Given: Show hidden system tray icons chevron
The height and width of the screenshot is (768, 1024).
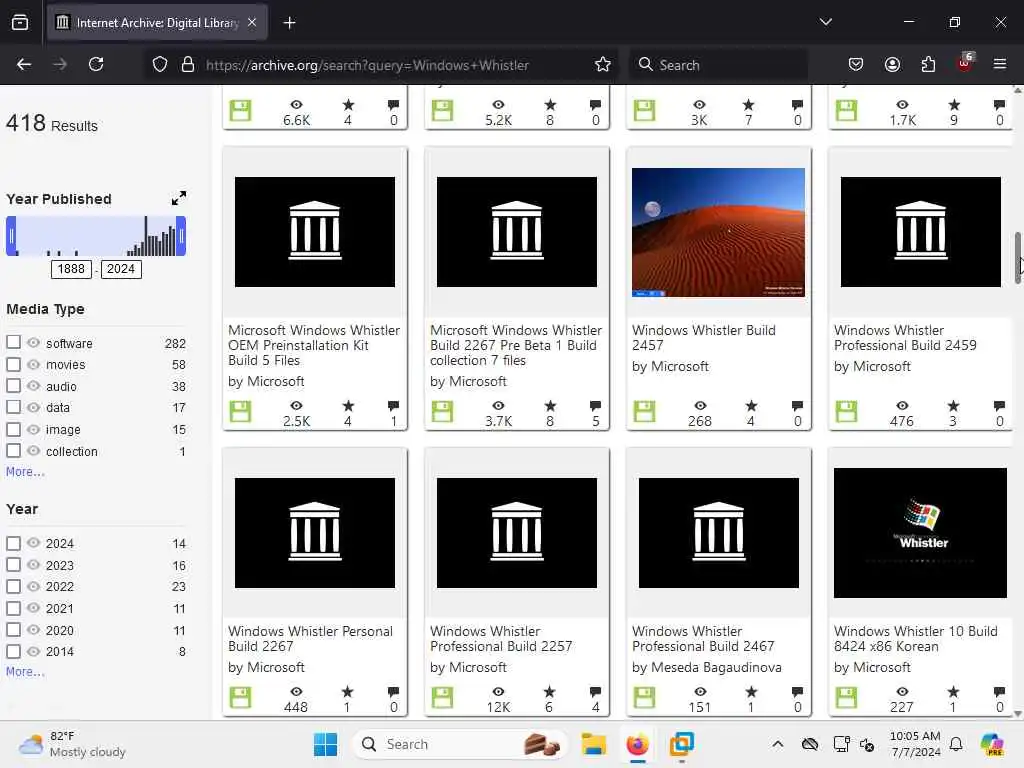Looking at the screenshot, I should point(777,744).
